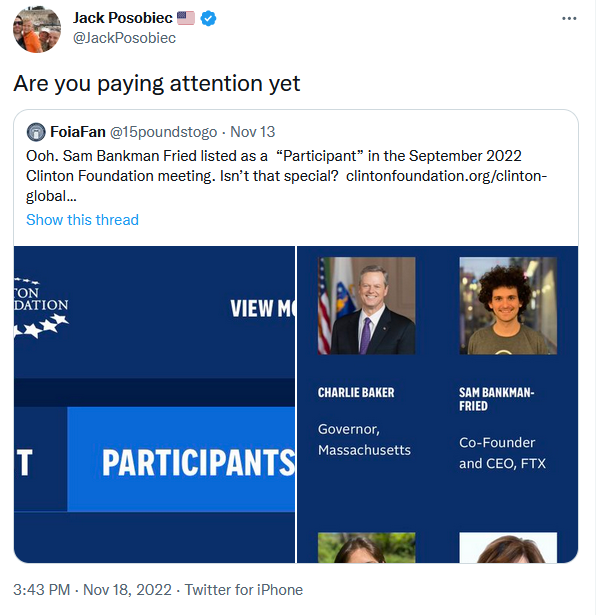The width and height of the screenshot is (600, 615).
Task: Open Charlie Baker's portrait photo
Action: [x=366, y=306]
